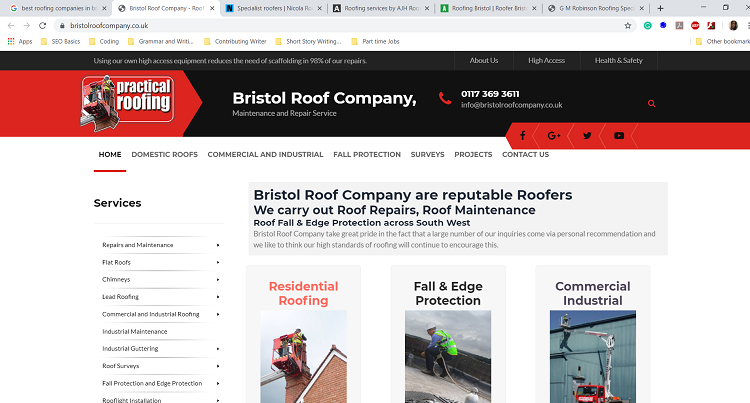Viewport: 750px width, 403px height.
Task: Close the Specialist roofers tab
Action: tap(320, 8)
